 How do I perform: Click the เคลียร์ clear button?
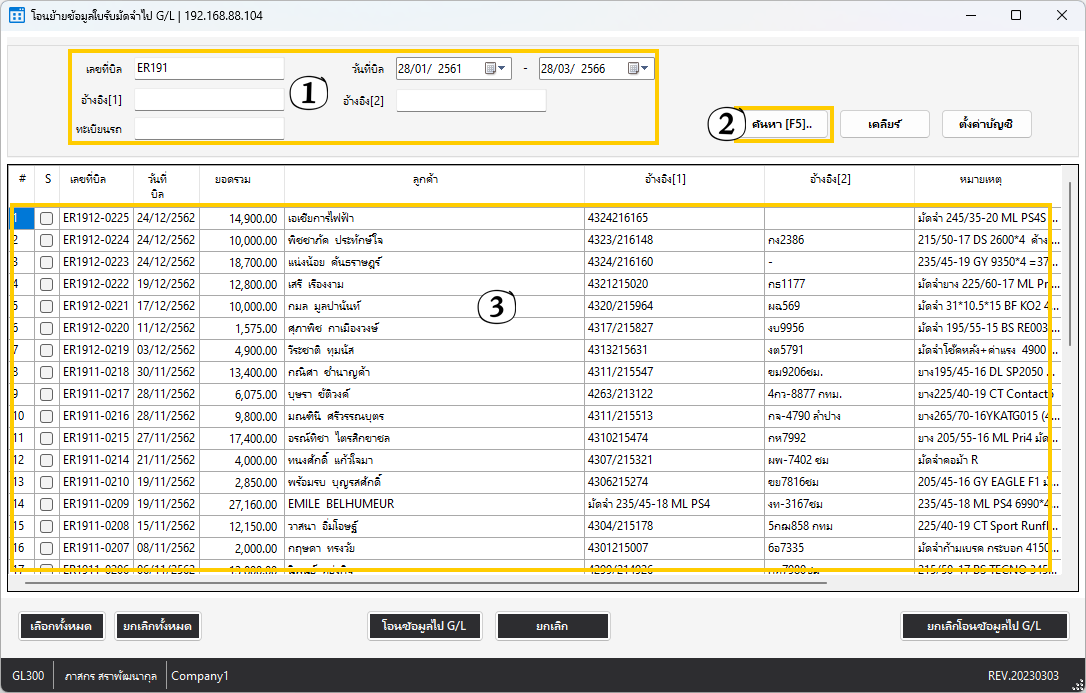click(x=885, y=124)
